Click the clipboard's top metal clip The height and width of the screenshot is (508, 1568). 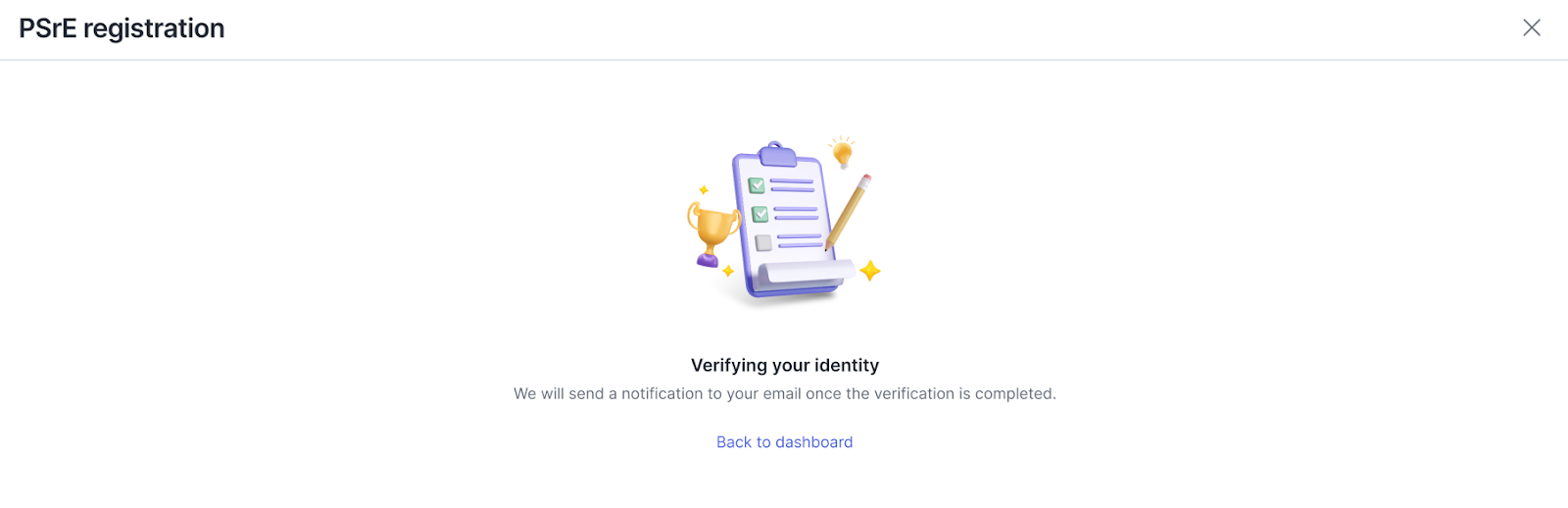[777, 153]
